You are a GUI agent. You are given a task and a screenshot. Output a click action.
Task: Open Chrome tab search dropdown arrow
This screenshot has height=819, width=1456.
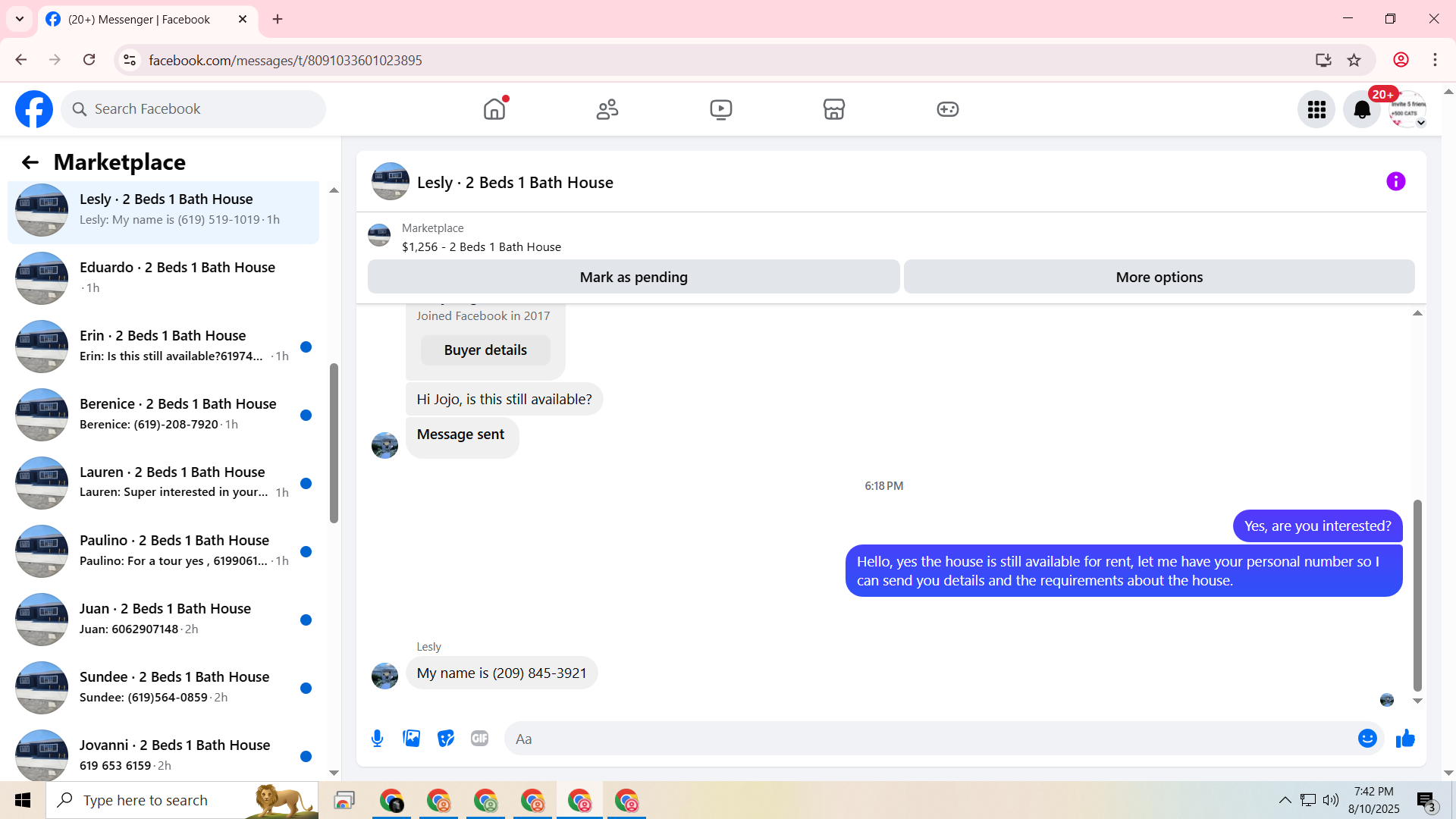[x=20, y=19]
